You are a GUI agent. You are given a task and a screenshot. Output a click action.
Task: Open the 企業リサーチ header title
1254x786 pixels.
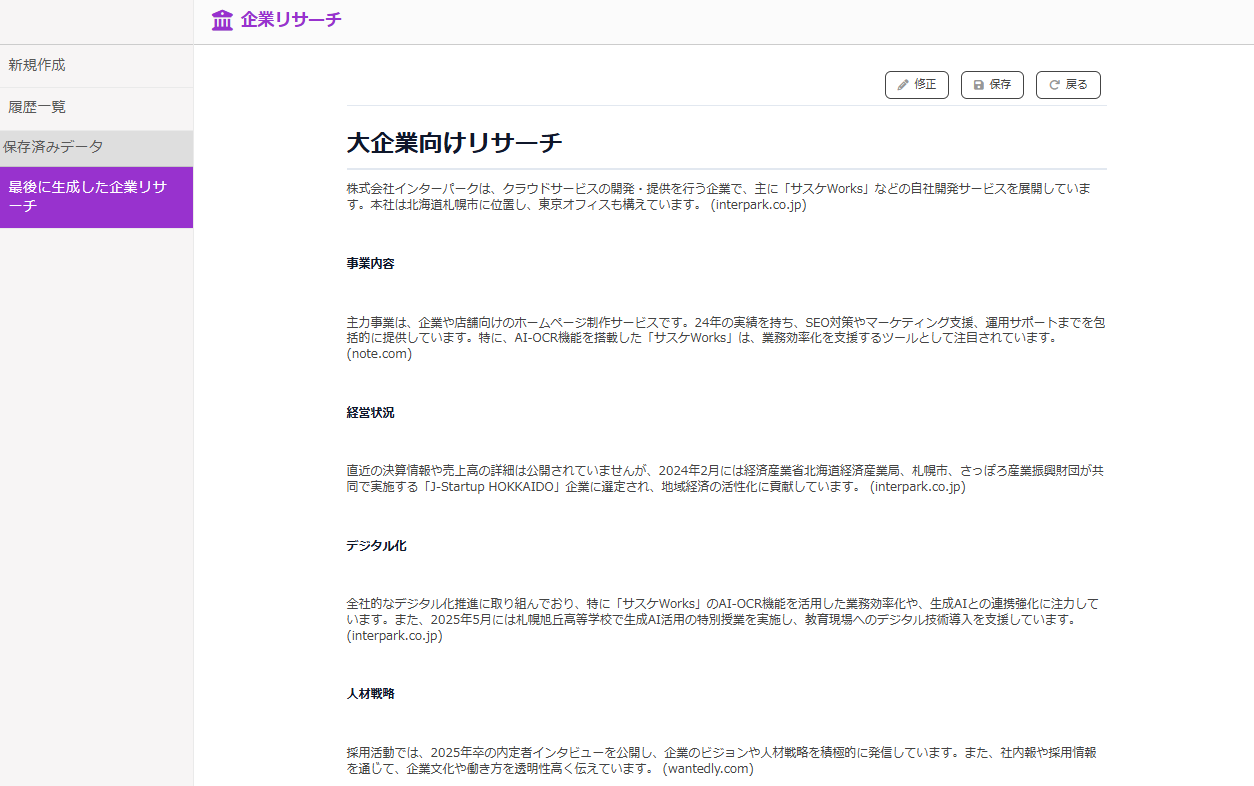point(291,20)
